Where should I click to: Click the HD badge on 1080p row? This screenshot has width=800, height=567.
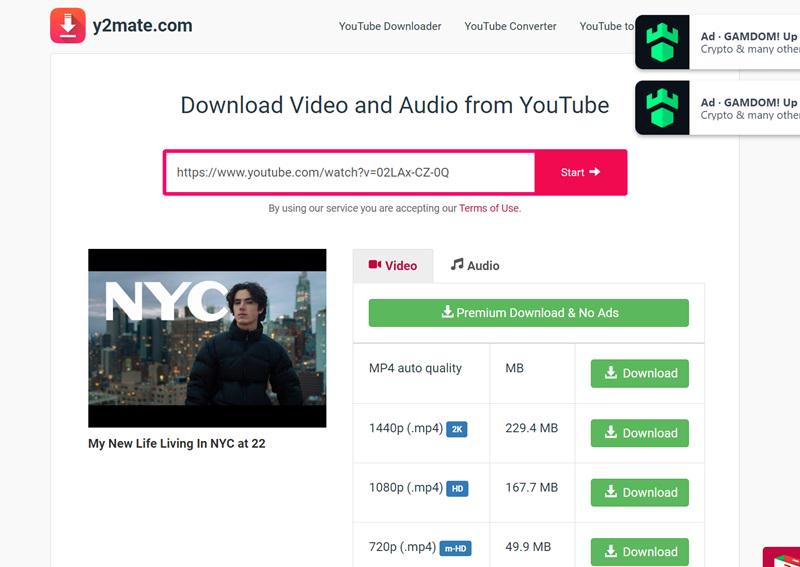(x=457, y=489)
